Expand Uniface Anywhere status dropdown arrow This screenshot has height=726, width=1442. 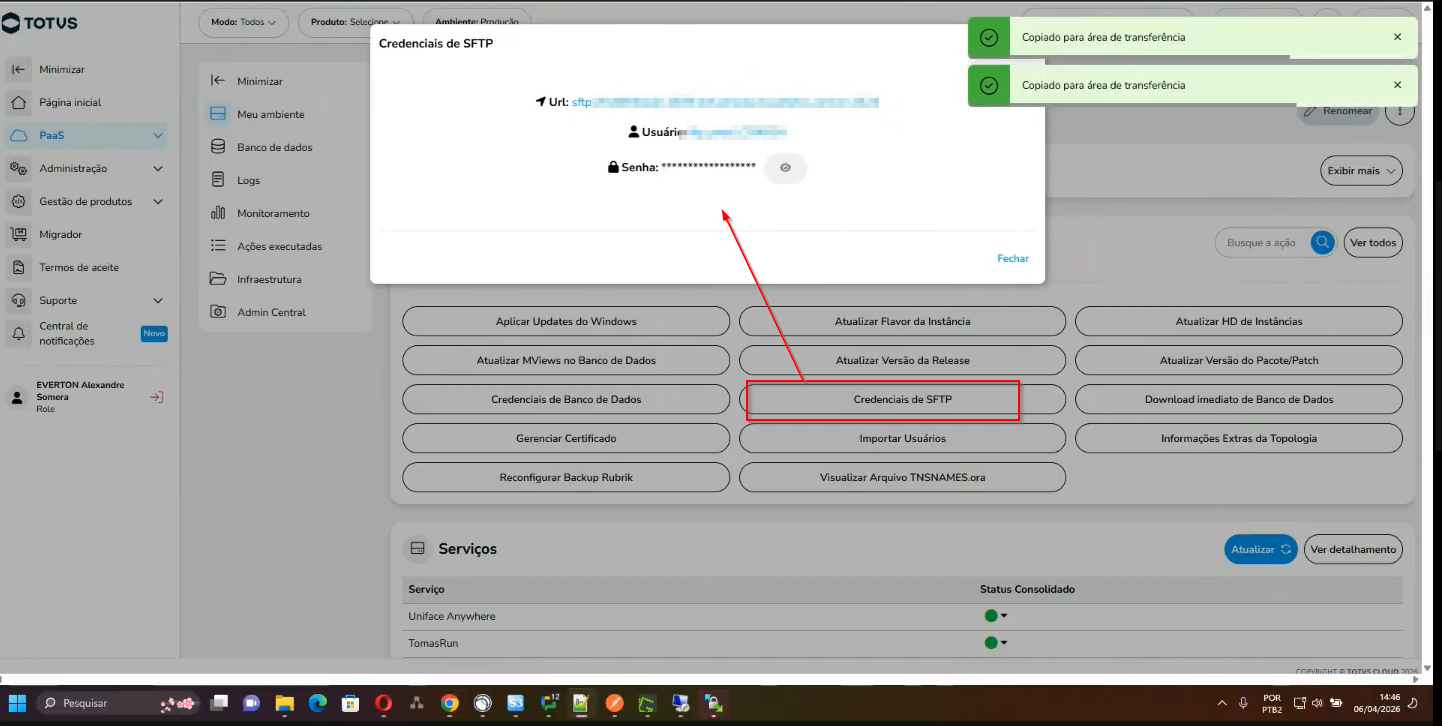point(1003,616)
